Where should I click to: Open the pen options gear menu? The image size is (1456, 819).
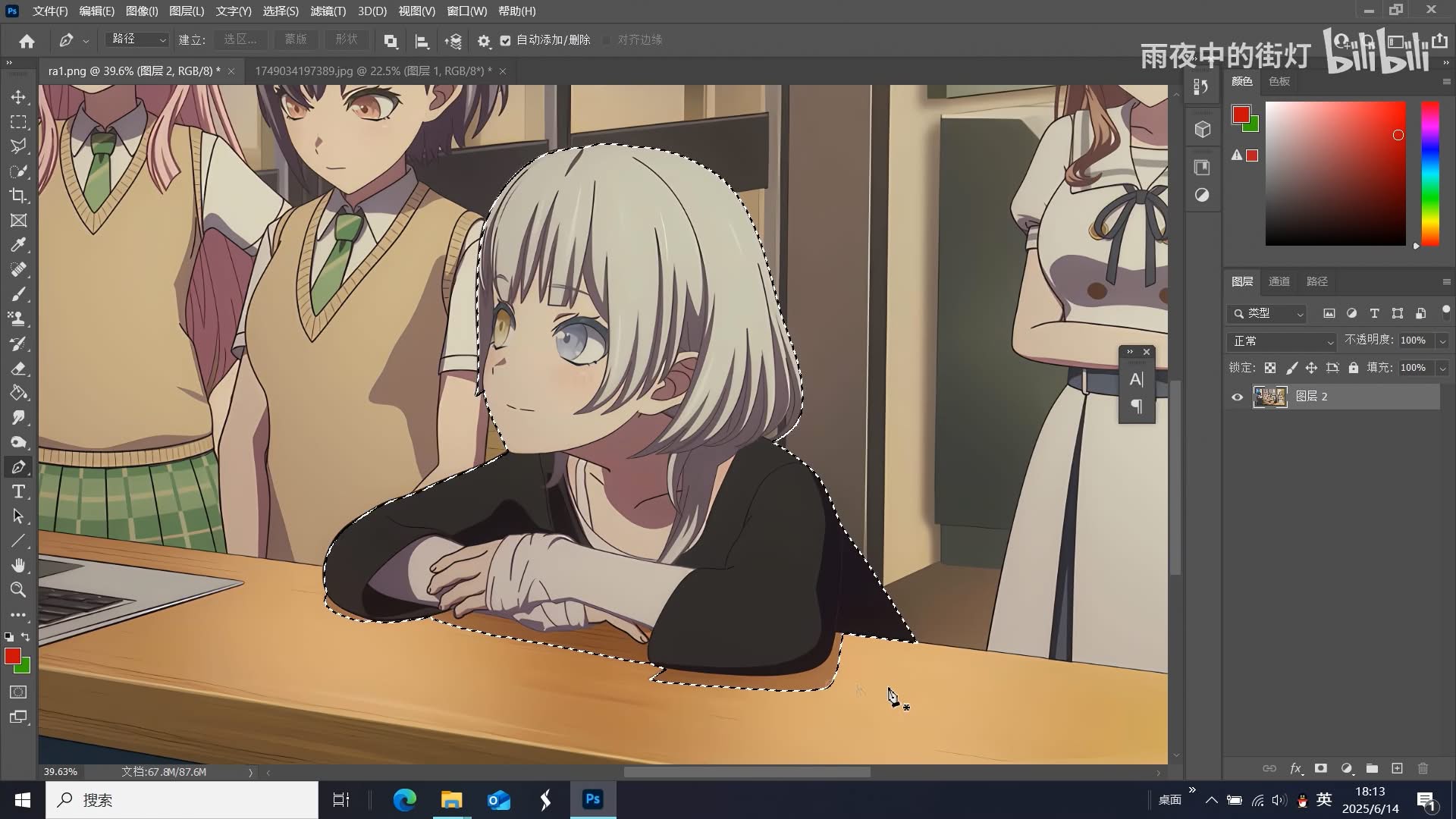coord(484,41)
